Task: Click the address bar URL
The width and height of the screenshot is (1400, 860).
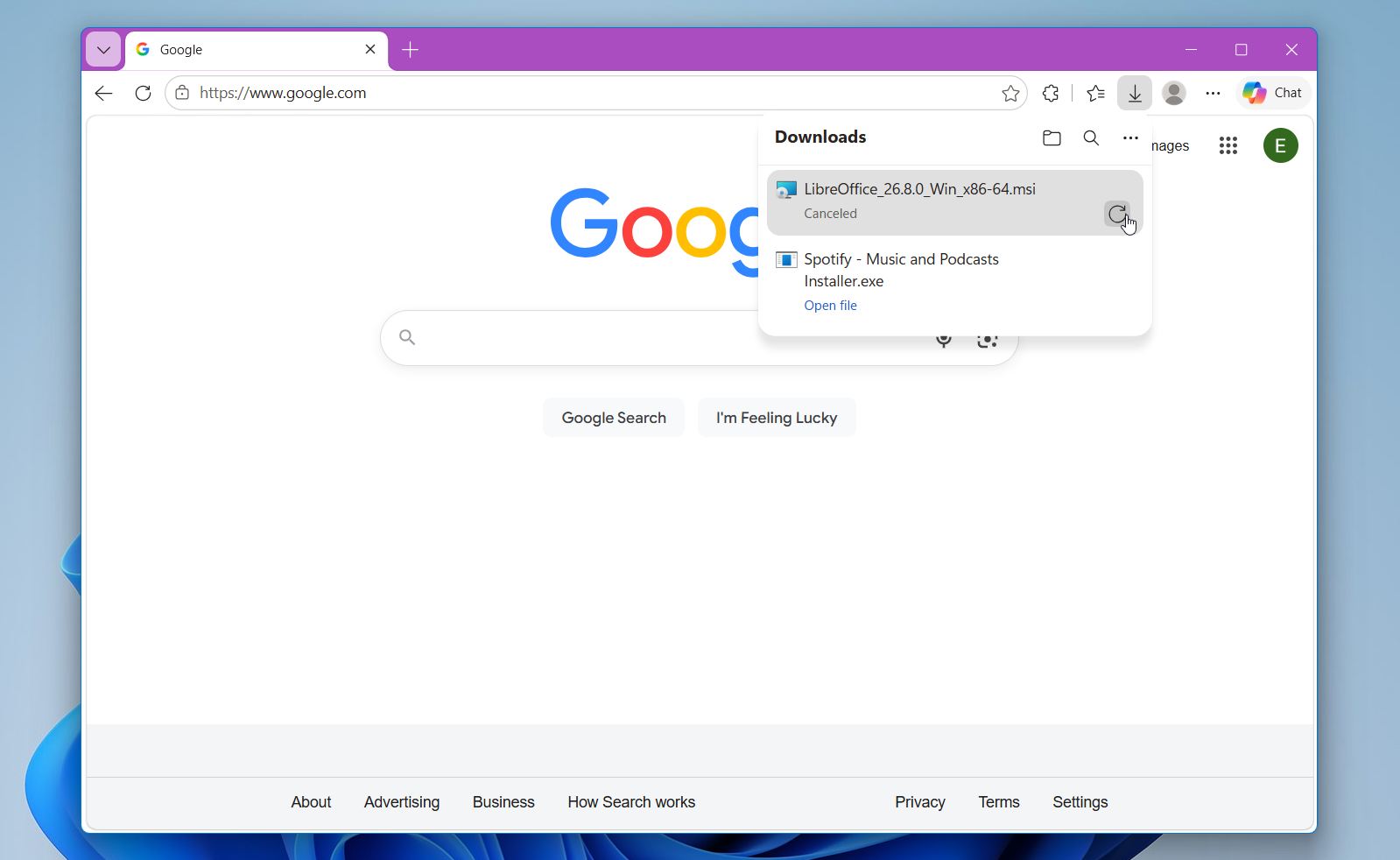Action: tap(283, 93)
